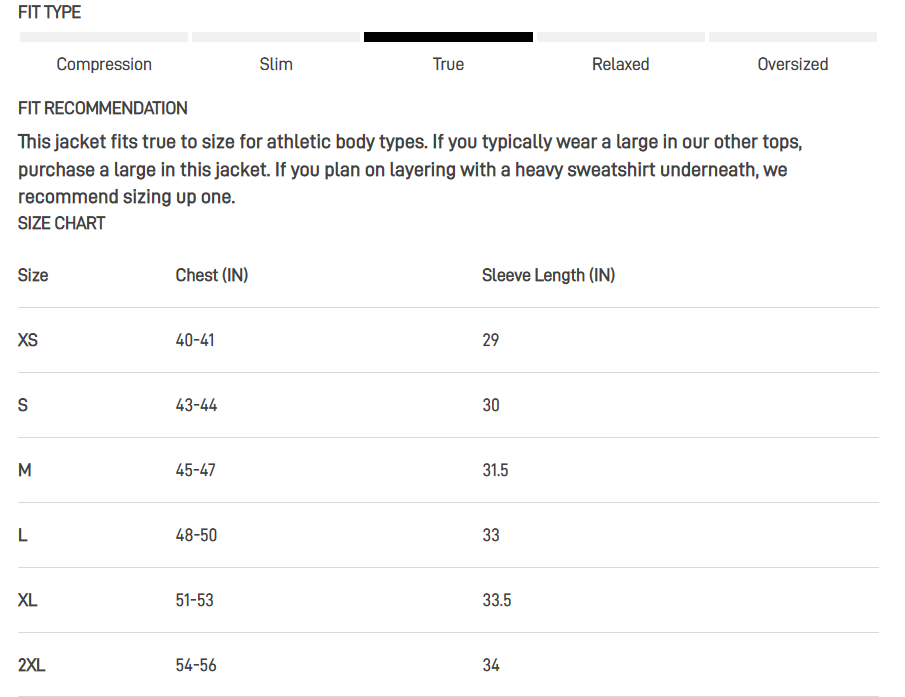The image size is (905, 697).
Task: Select the Compression fit label
Action: point(104,64)
